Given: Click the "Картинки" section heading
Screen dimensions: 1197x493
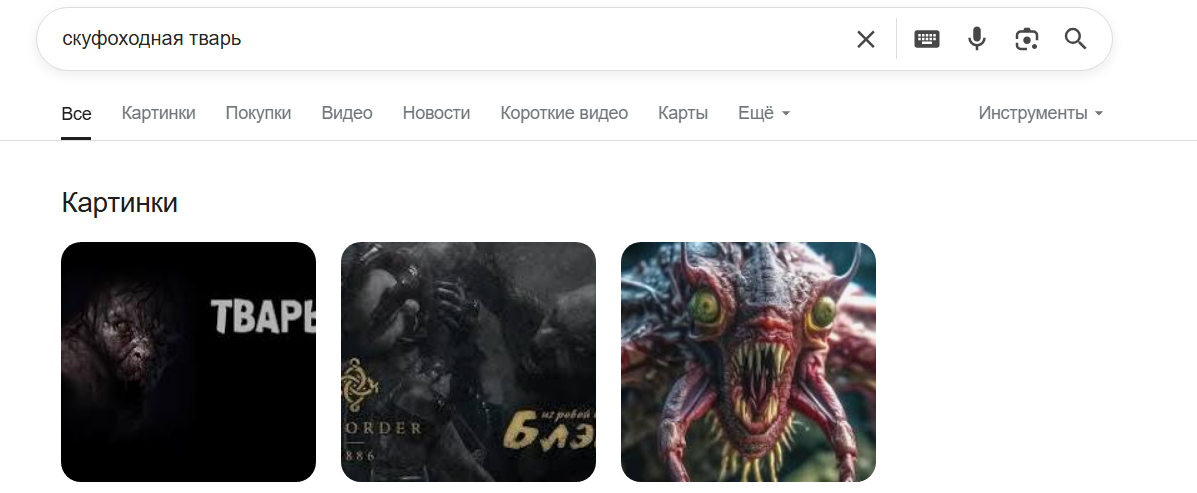Looking at the screenshot, I should [x=119, y=202].
